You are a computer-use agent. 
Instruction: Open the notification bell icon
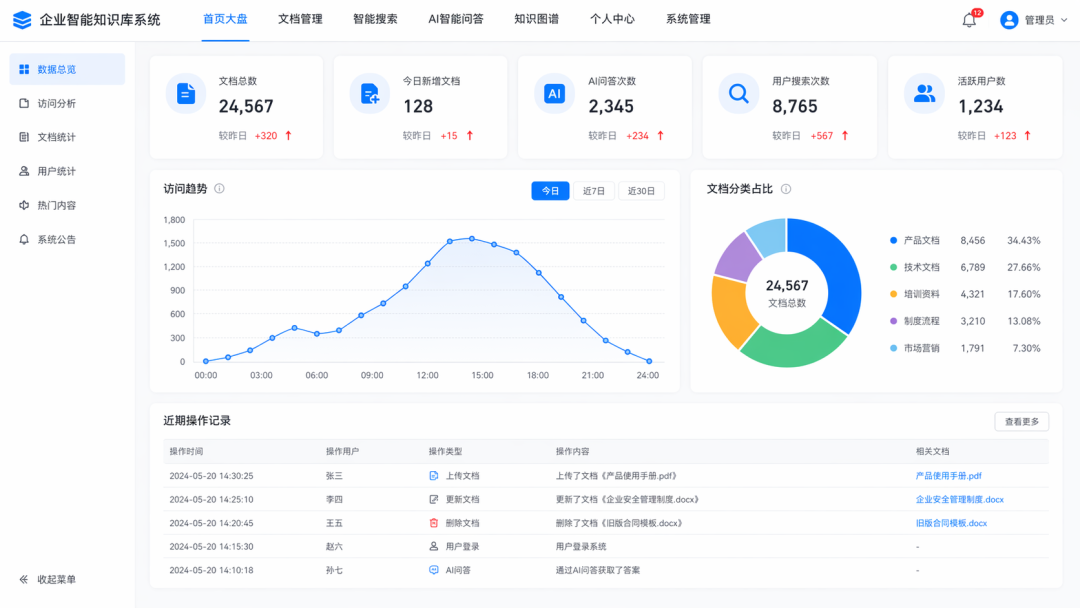[x=969, y=20]
